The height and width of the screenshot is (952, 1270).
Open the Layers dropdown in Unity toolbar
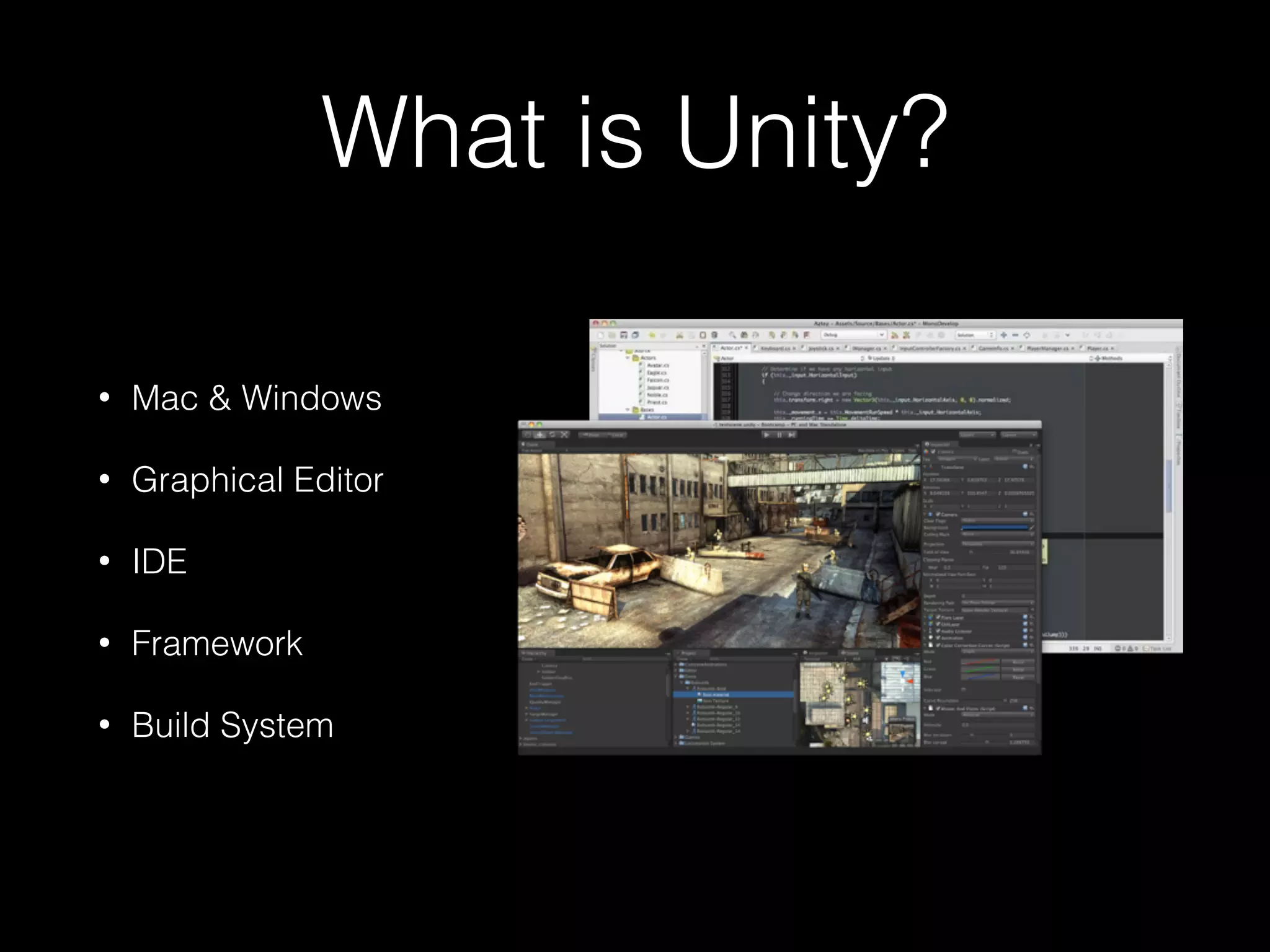977,434
